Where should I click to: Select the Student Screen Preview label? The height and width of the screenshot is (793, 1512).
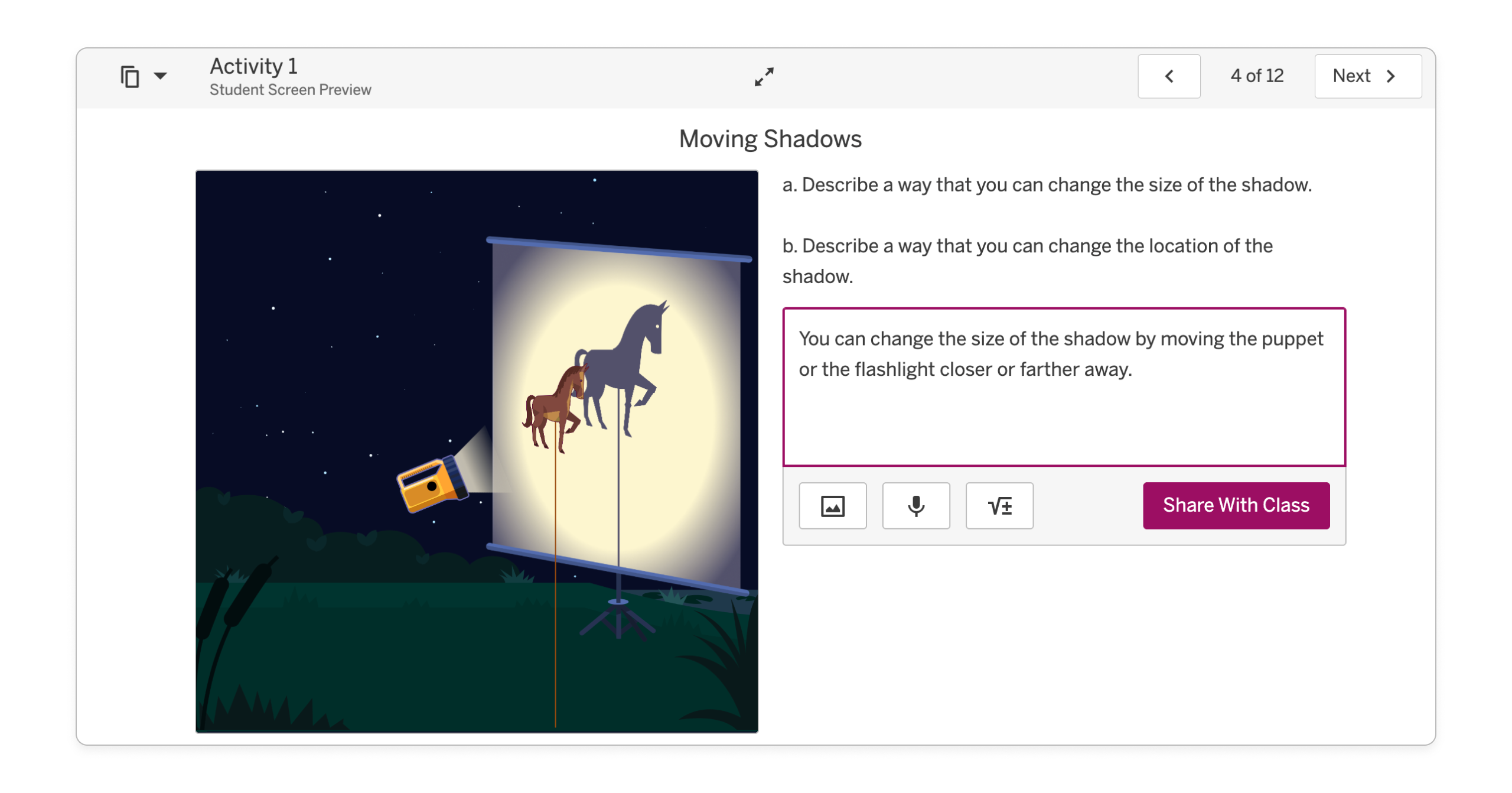(291, 89)
